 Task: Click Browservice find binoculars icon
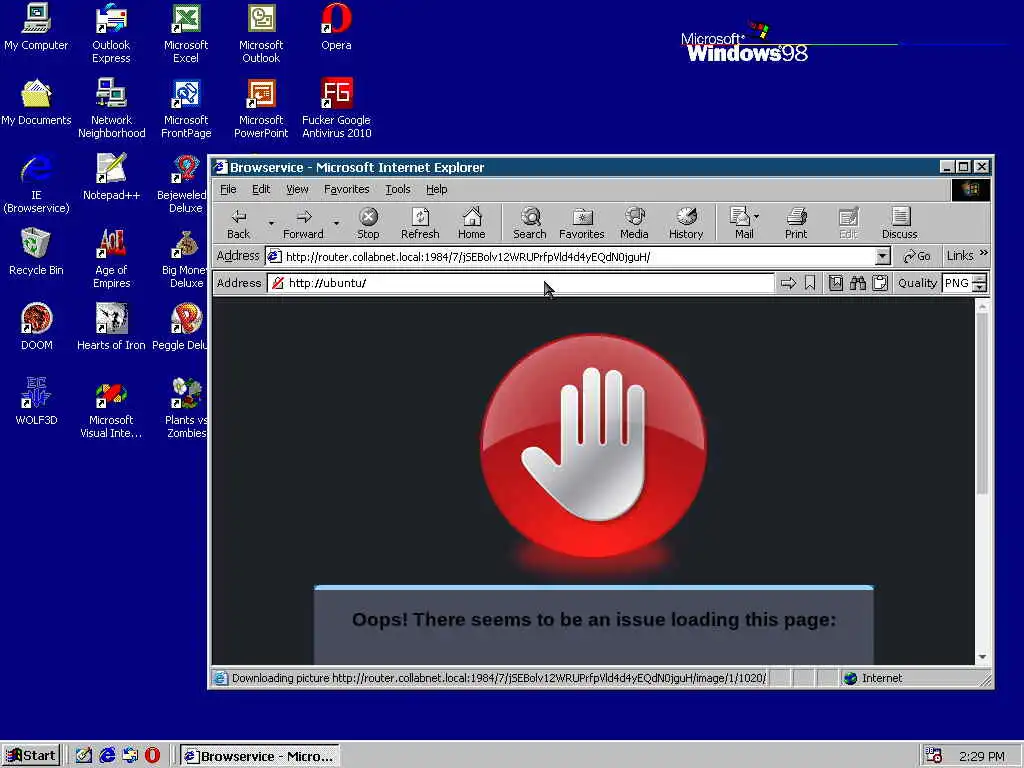857,283
